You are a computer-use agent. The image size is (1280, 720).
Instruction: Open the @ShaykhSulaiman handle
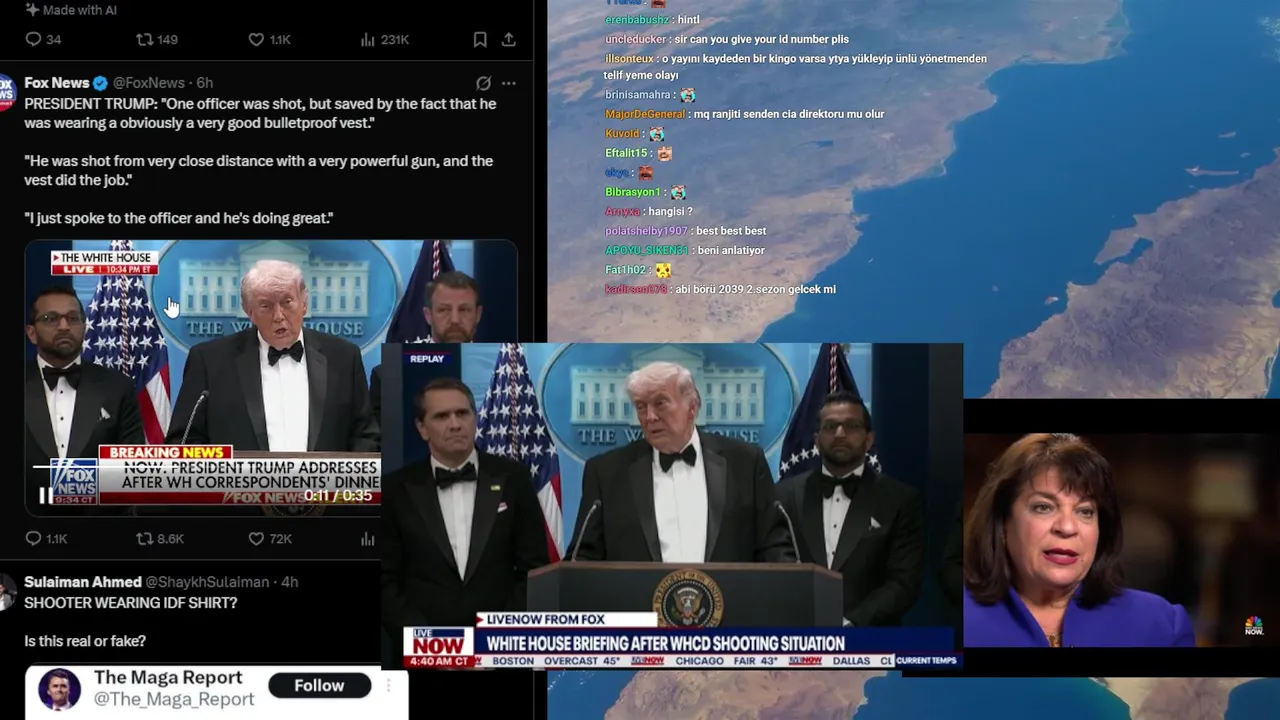pos(208,582)
